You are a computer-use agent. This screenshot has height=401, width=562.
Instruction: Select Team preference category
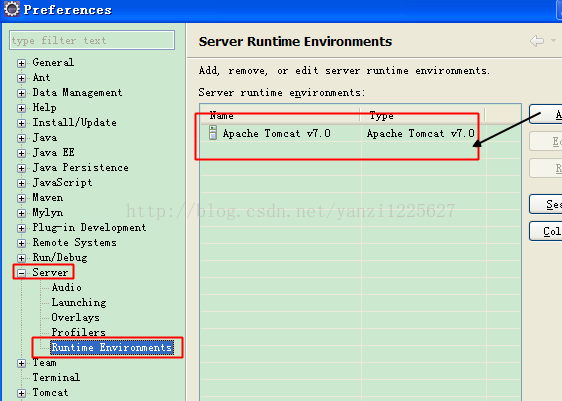[x=44, y=363]
